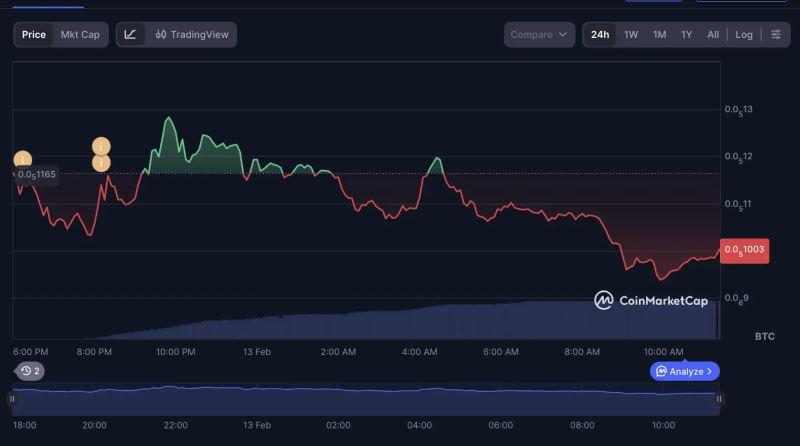The height and width of the screenshot is (446, 800).
Task: Open chart settings sliders icon
Action: [776, 35]
